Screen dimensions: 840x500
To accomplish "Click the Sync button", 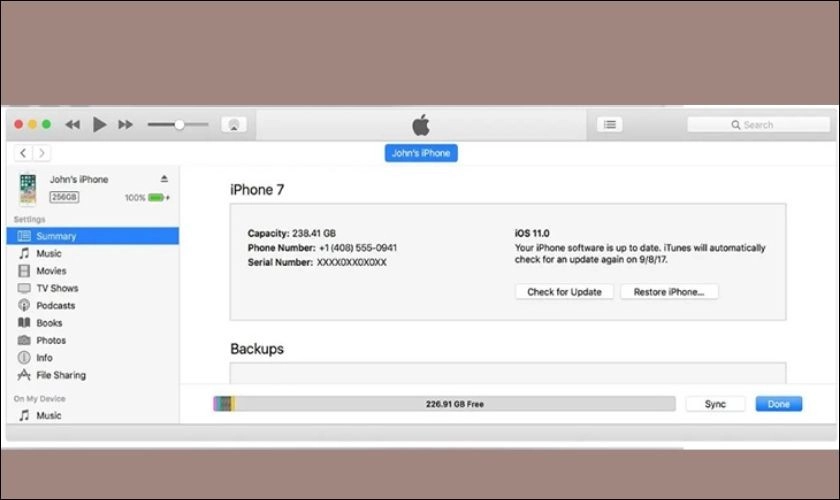I will [715, 404].
